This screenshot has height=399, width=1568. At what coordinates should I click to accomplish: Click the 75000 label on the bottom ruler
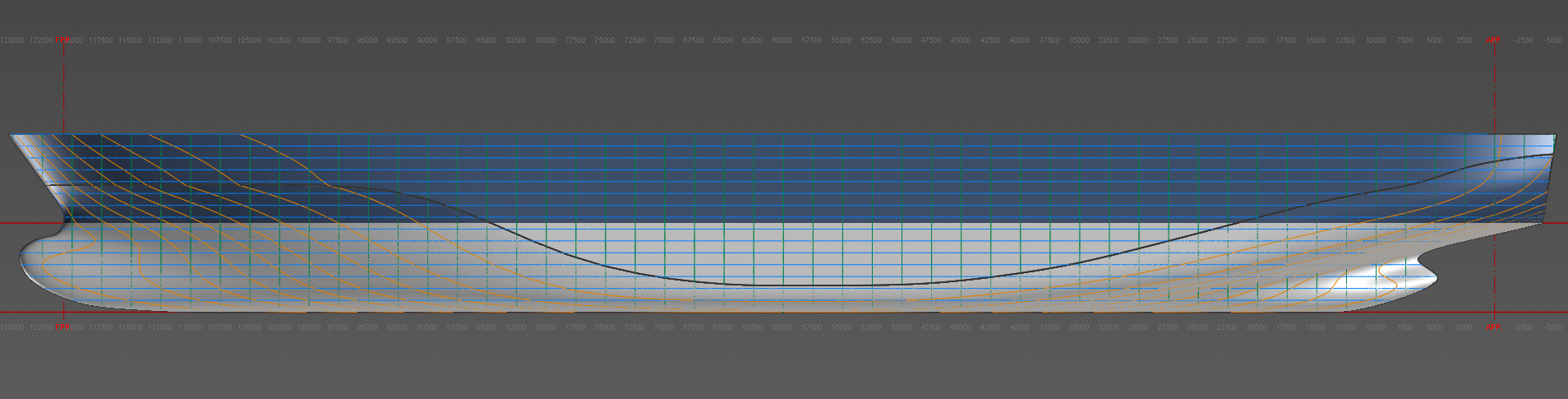[604, 327]
